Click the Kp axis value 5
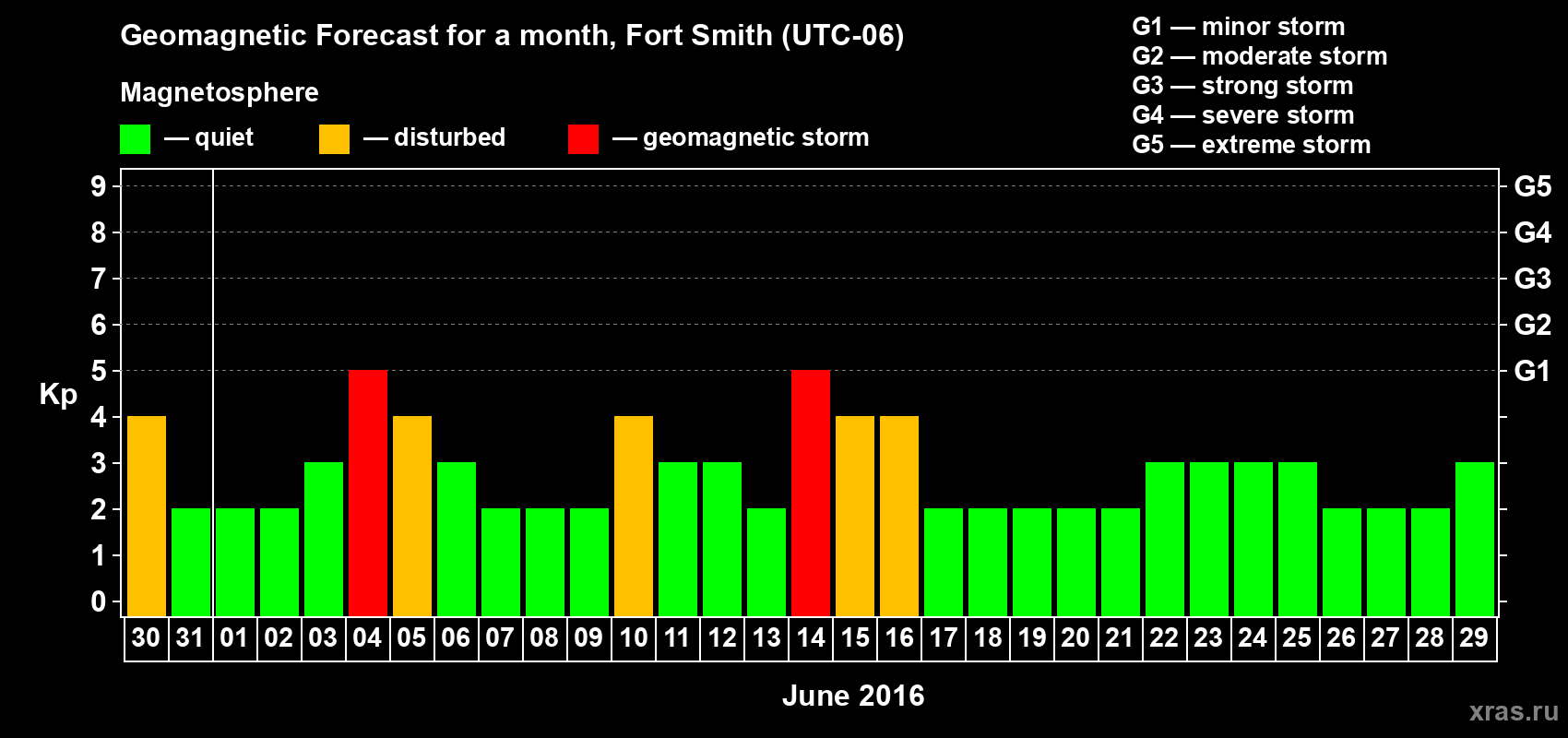Screen dimensions: 1568x738 click(x=99, y=371)
